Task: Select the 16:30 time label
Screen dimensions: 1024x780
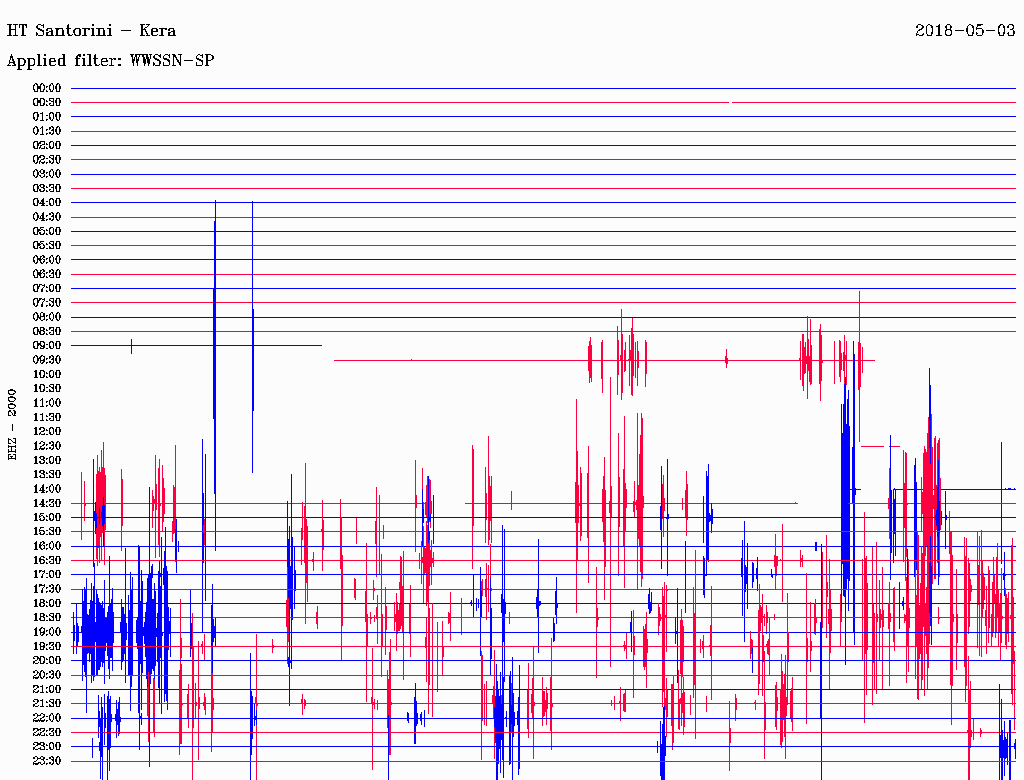Action: point(47,561)
